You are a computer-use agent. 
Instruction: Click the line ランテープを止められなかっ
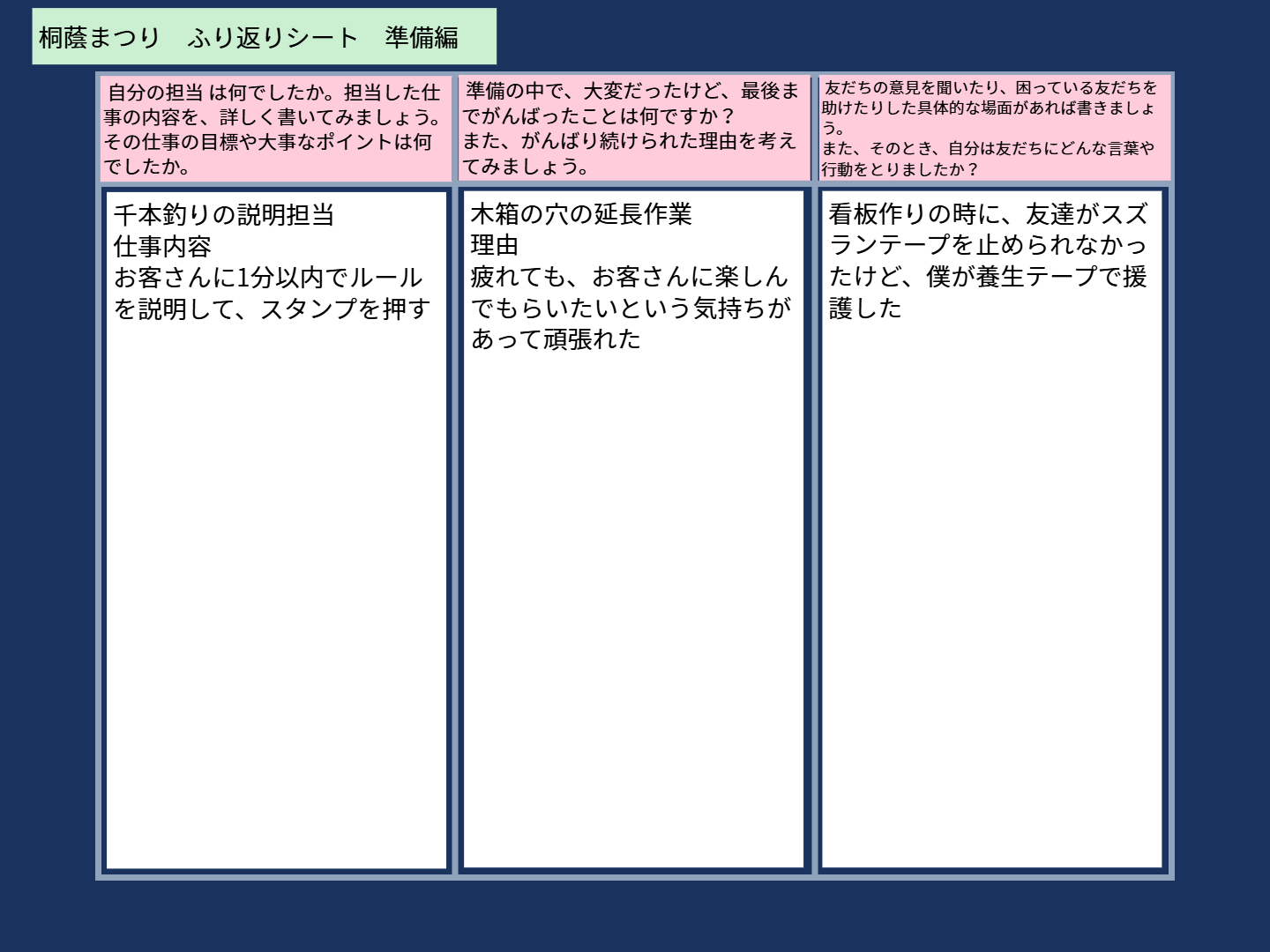[988, 245]
